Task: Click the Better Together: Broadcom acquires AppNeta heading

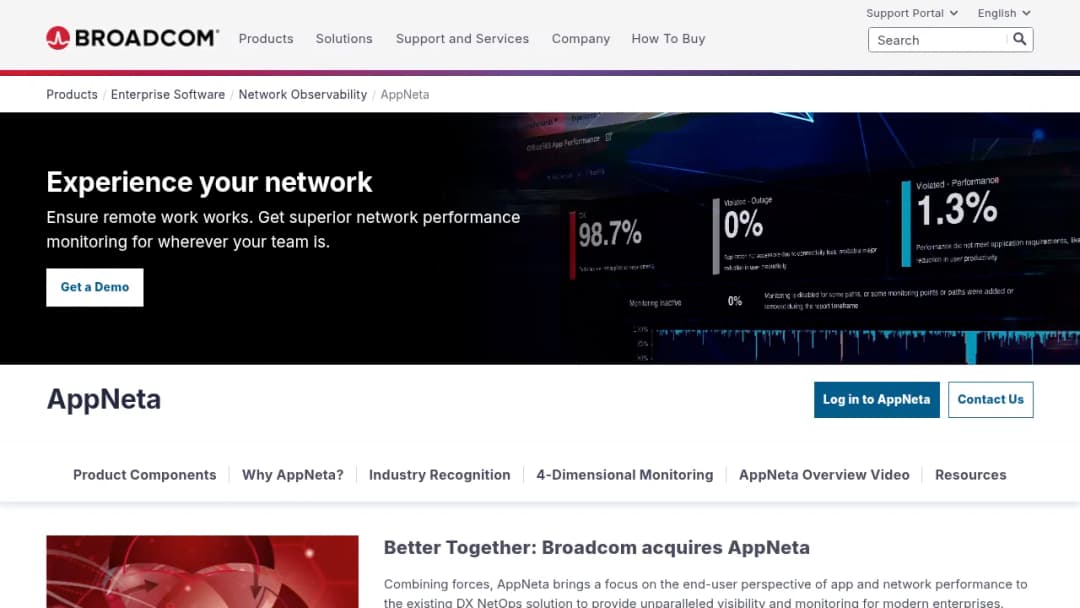Action: coord(596,547)
